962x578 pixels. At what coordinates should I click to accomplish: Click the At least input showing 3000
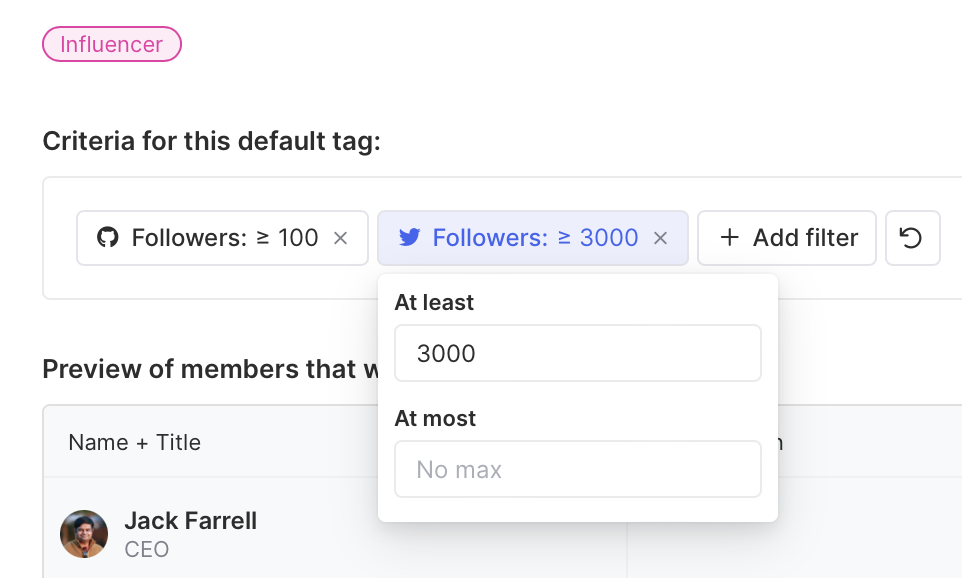578,353
